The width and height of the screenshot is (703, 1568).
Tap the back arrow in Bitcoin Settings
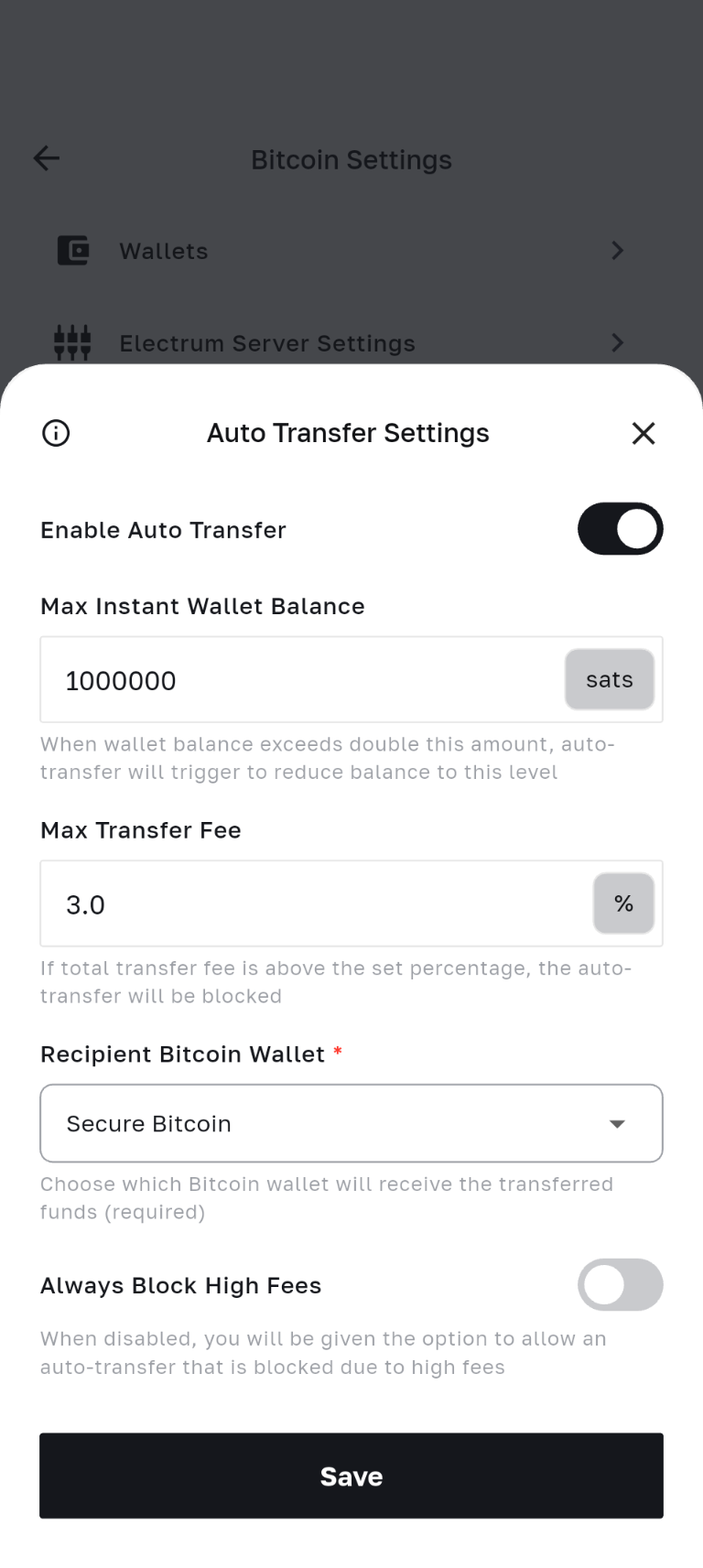(x=47, y=158)
